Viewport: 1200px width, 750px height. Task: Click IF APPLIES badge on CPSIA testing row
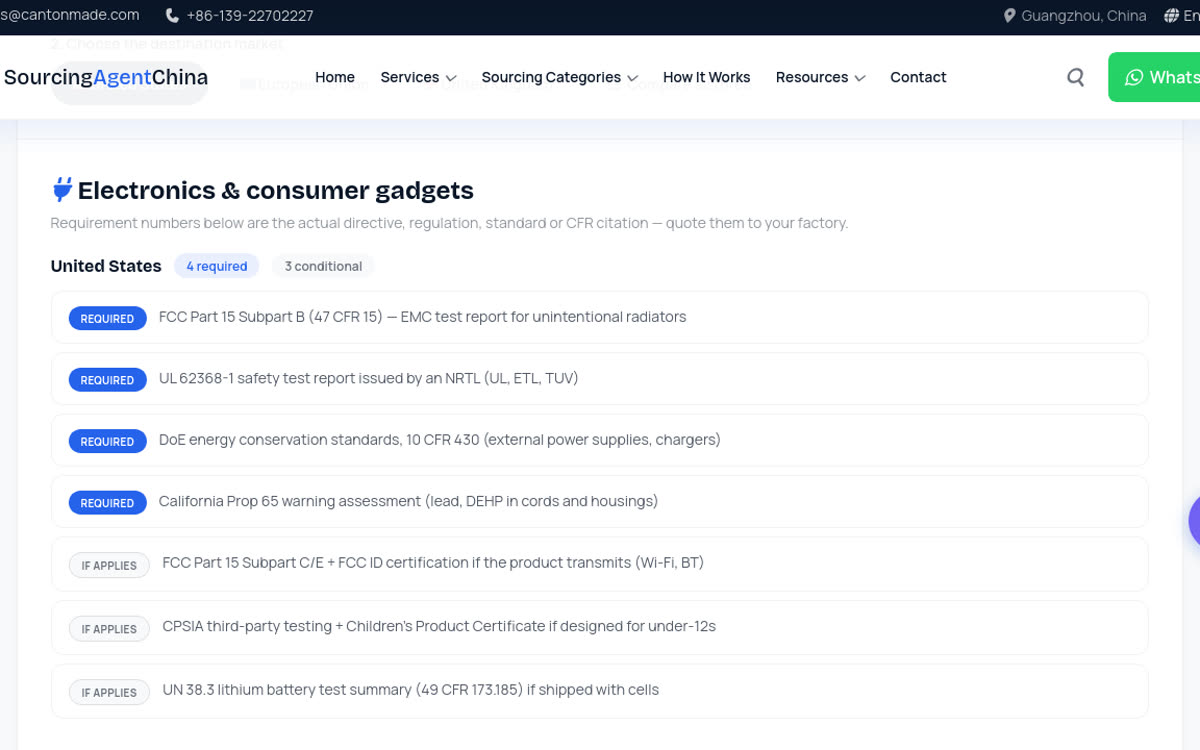click(x=109, y=629)
